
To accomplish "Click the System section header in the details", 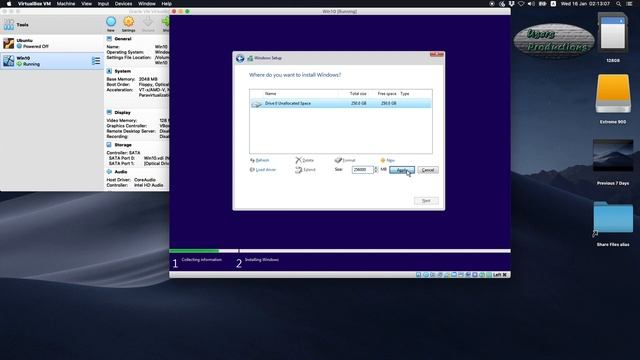I will tap(122, 71).
